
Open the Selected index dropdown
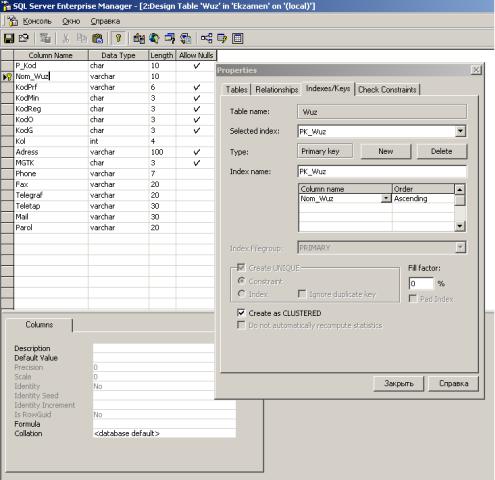pos(460,131)
